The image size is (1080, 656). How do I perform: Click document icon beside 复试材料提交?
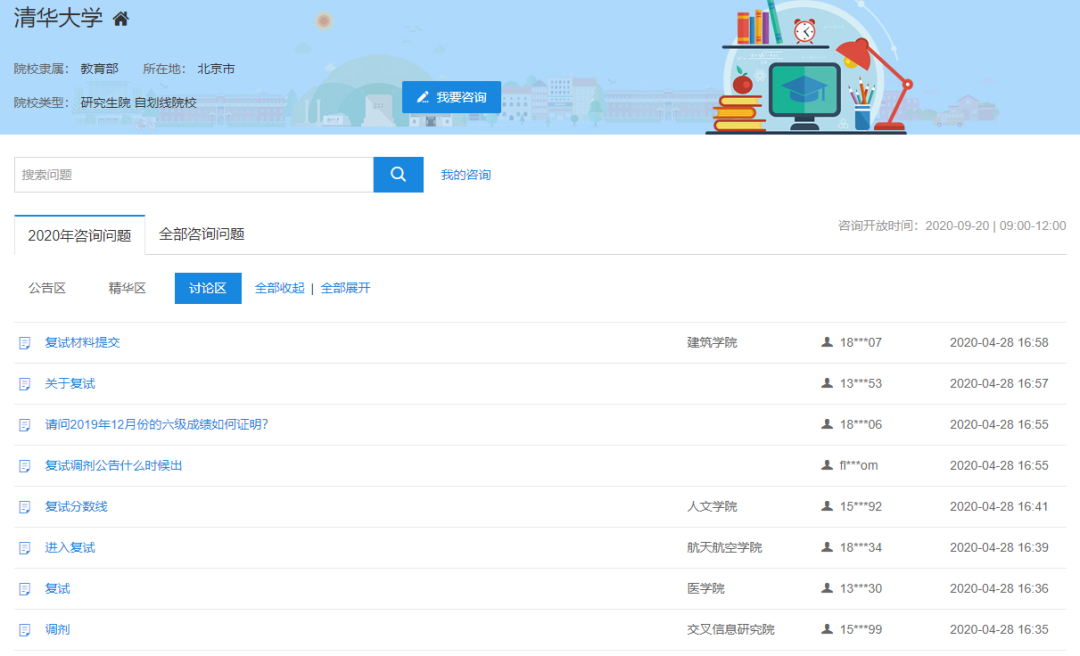[25, 343]
